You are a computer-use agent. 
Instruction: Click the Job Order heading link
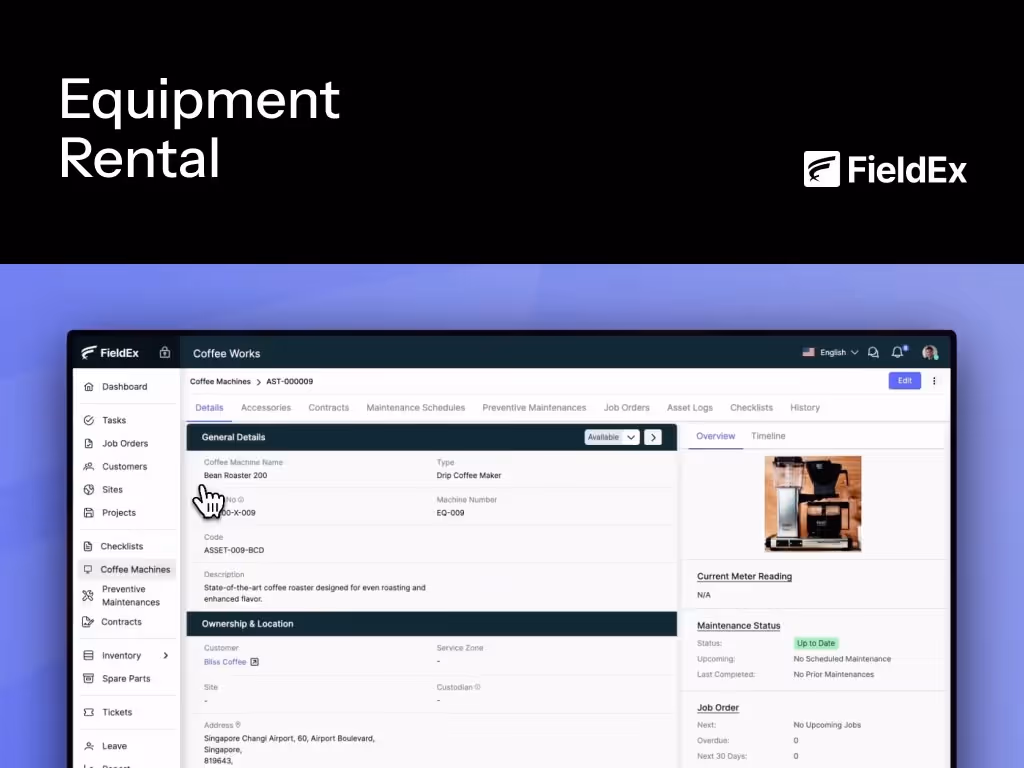(718, 708)
